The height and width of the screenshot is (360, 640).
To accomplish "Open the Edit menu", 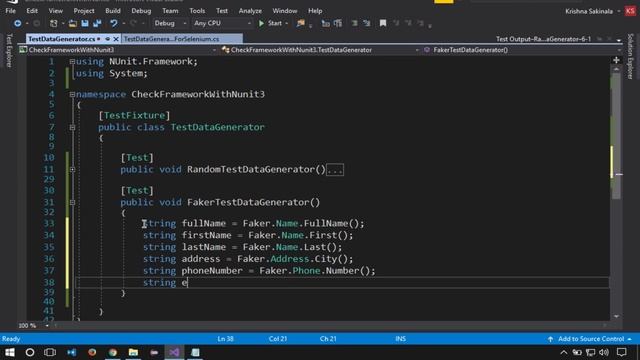I will point(32,11).
